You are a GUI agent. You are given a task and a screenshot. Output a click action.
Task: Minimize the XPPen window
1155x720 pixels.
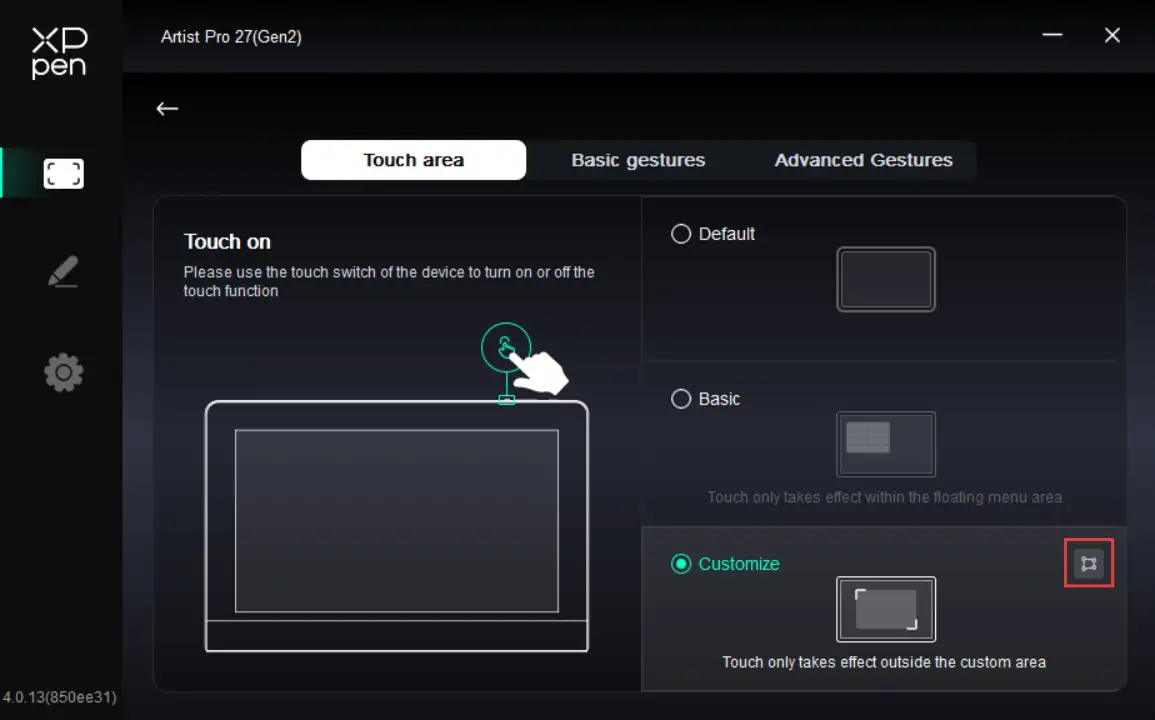(x=1052, y=35)
